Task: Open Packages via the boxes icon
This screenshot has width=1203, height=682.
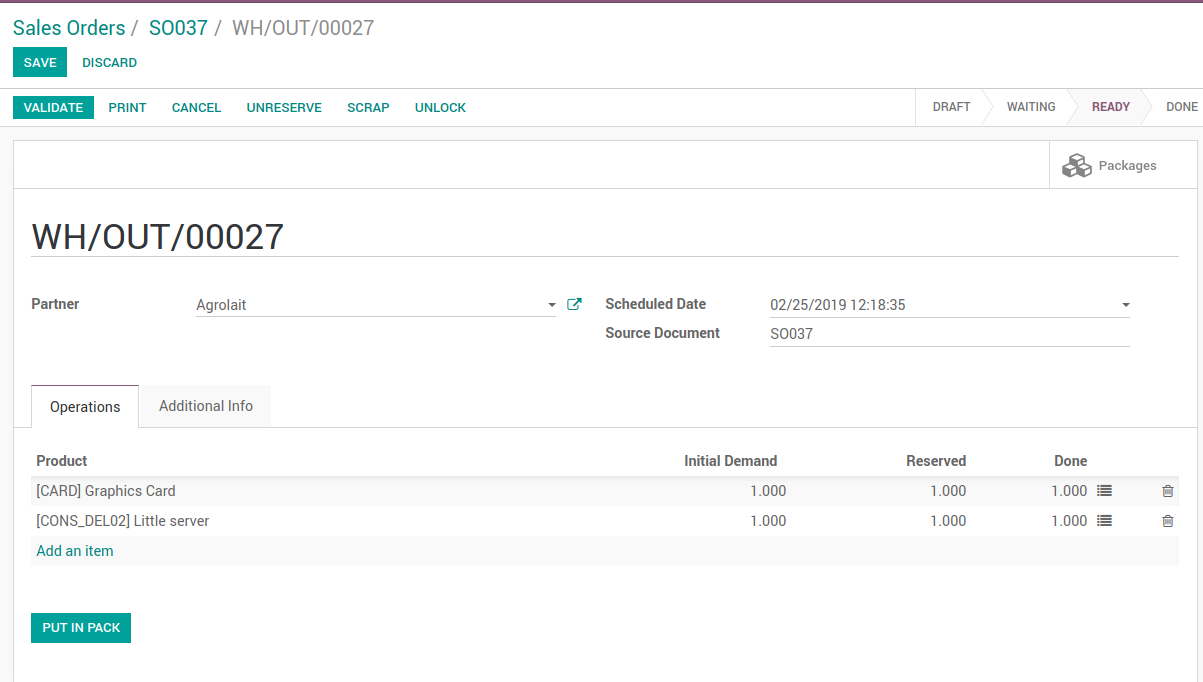Action: click(1077, 165)
